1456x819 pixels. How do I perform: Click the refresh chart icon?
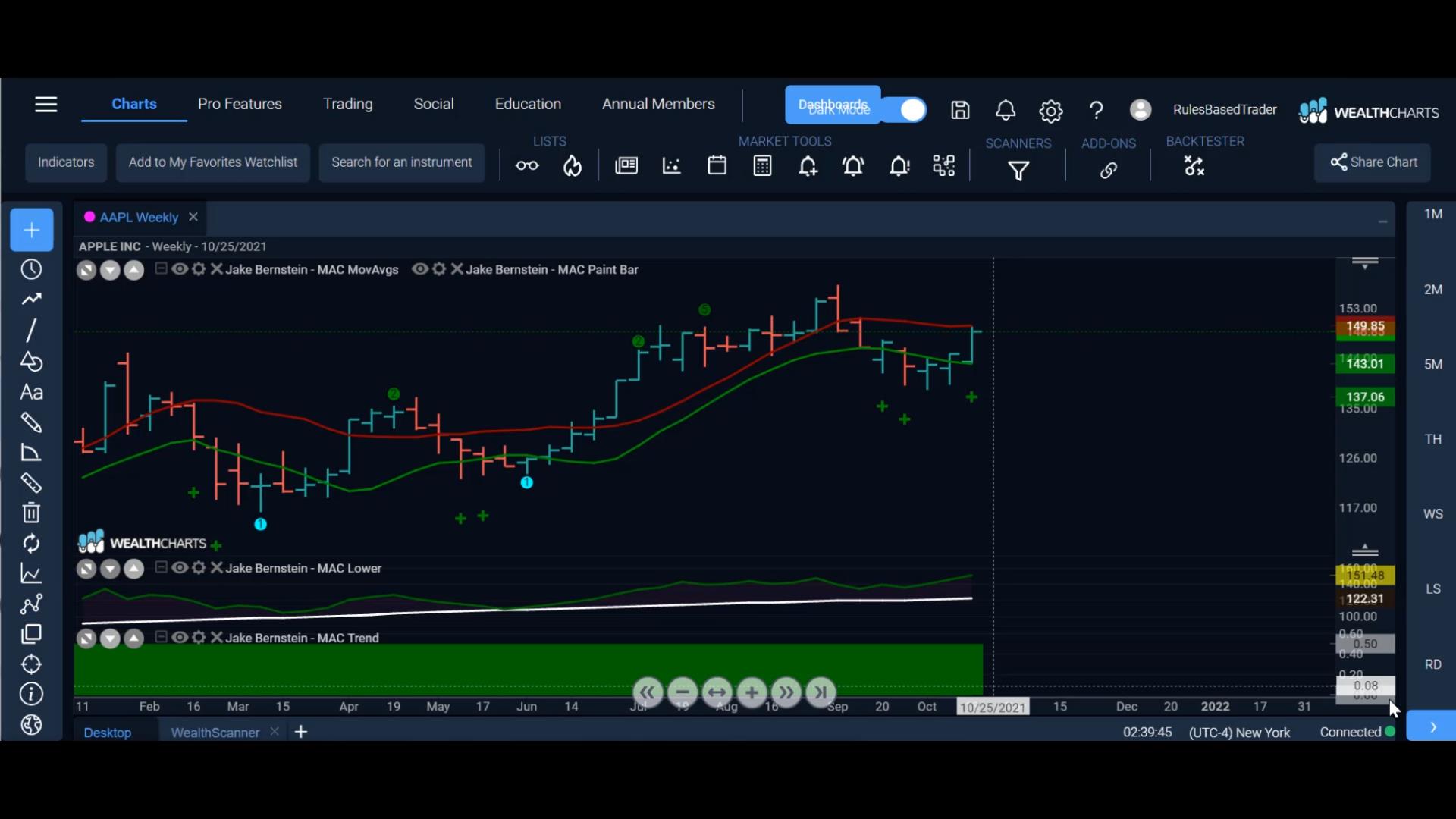click(31, 544)
